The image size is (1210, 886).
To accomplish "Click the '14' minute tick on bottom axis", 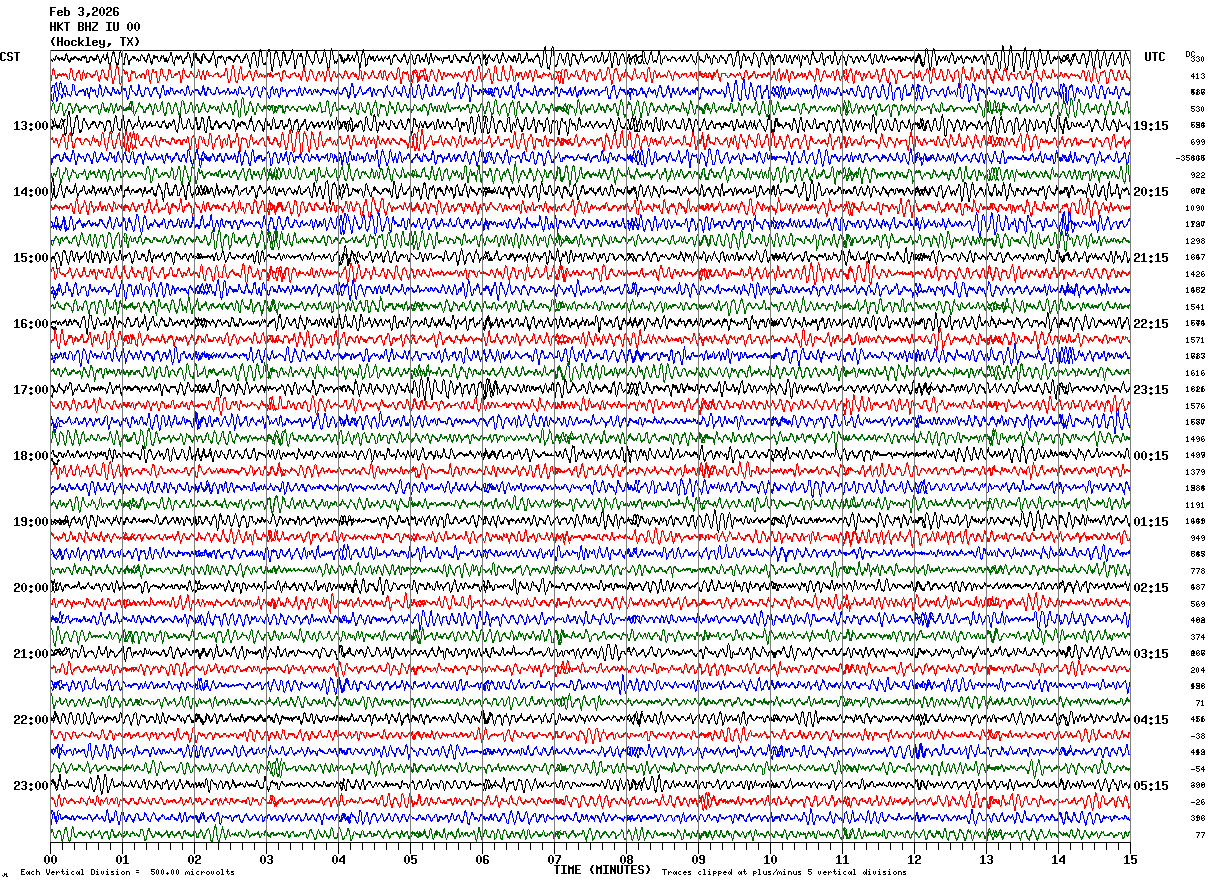I will coord(1058,859).
